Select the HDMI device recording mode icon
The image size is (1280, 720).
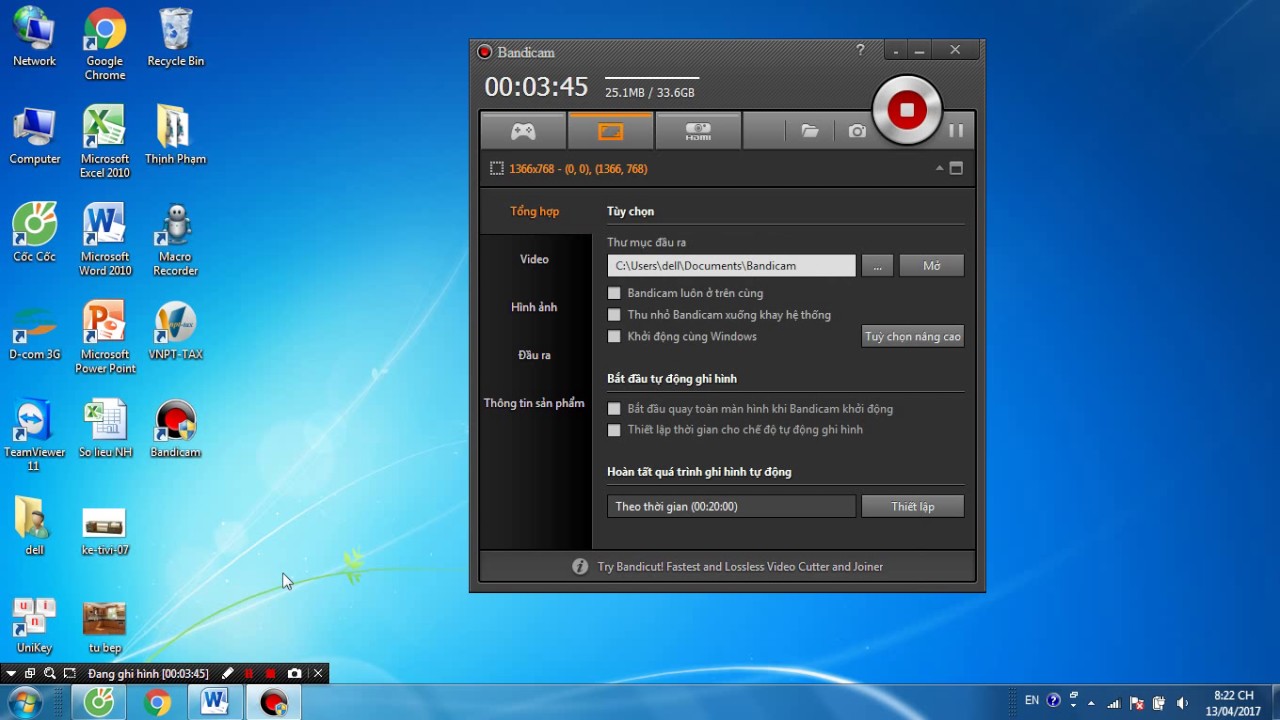point(698,131)
